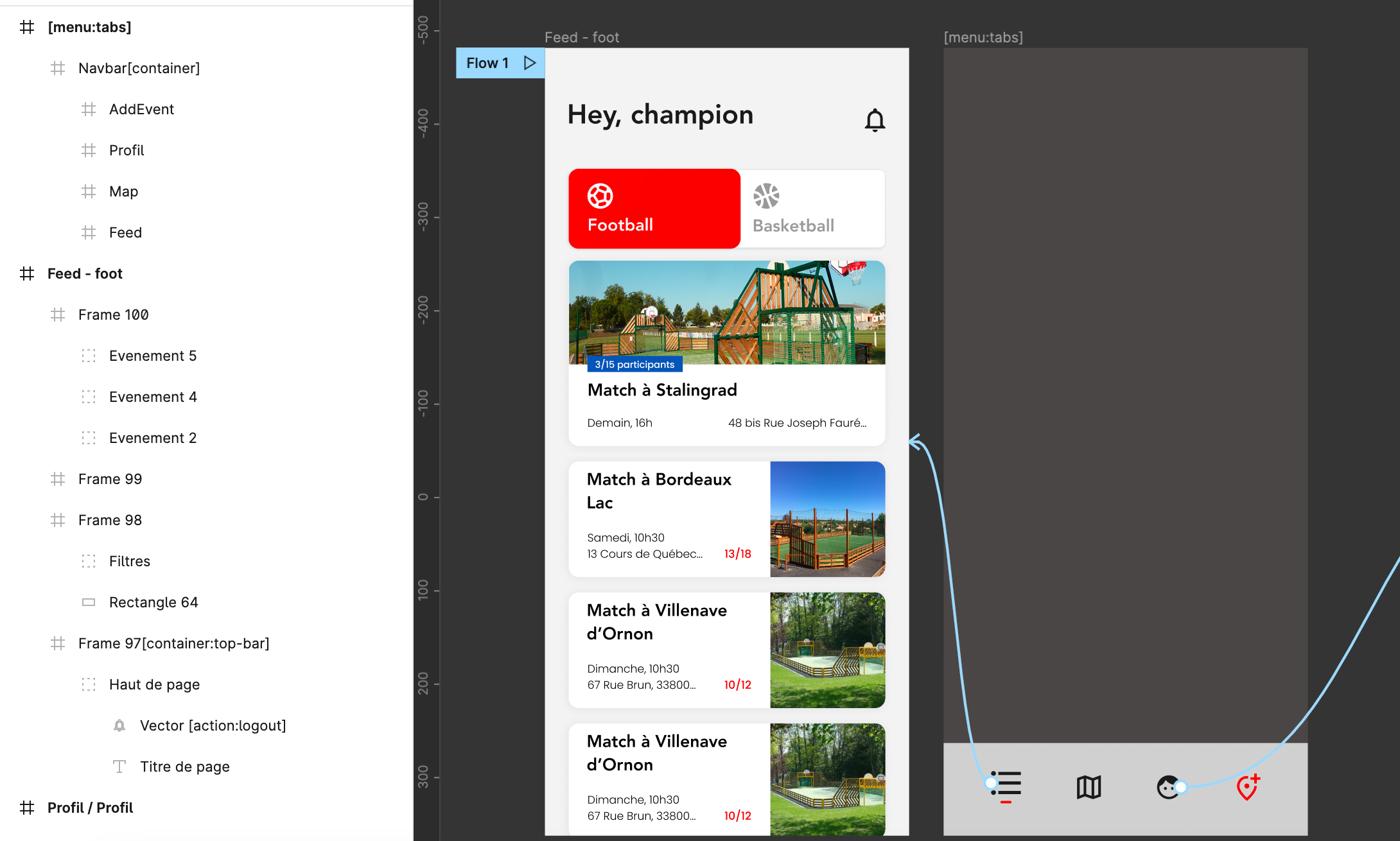Select the Football tab on canvas
1400x841 pixels.
pos(654,209)
